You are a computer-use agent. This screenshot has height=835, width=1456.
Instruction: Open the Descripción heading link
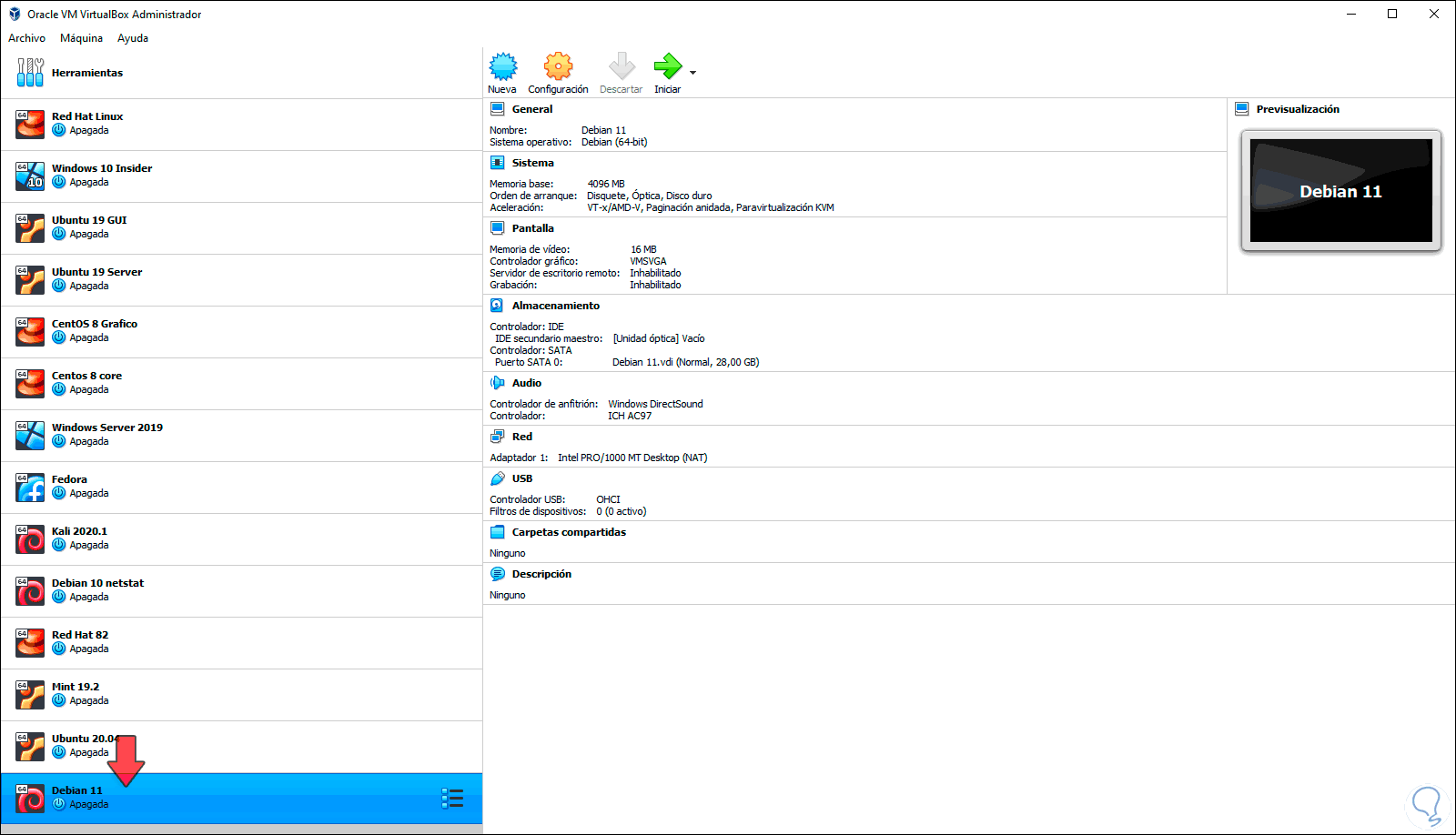tap(541, 574)
